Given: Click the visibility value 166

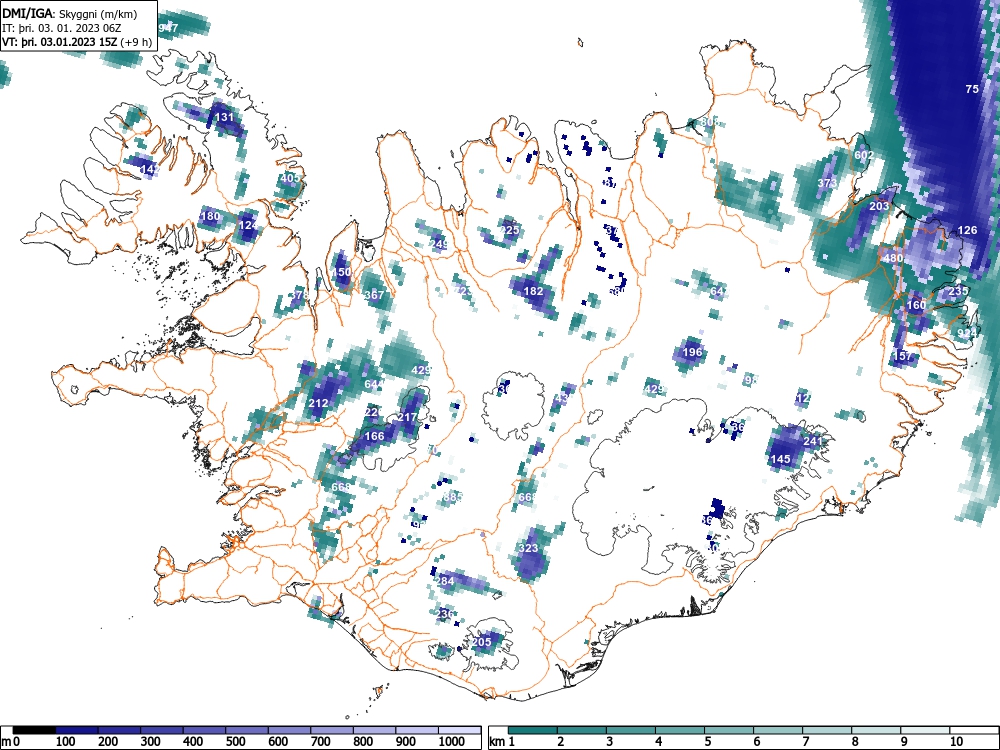Looking at the screenshot, I should tap(374, 436).
